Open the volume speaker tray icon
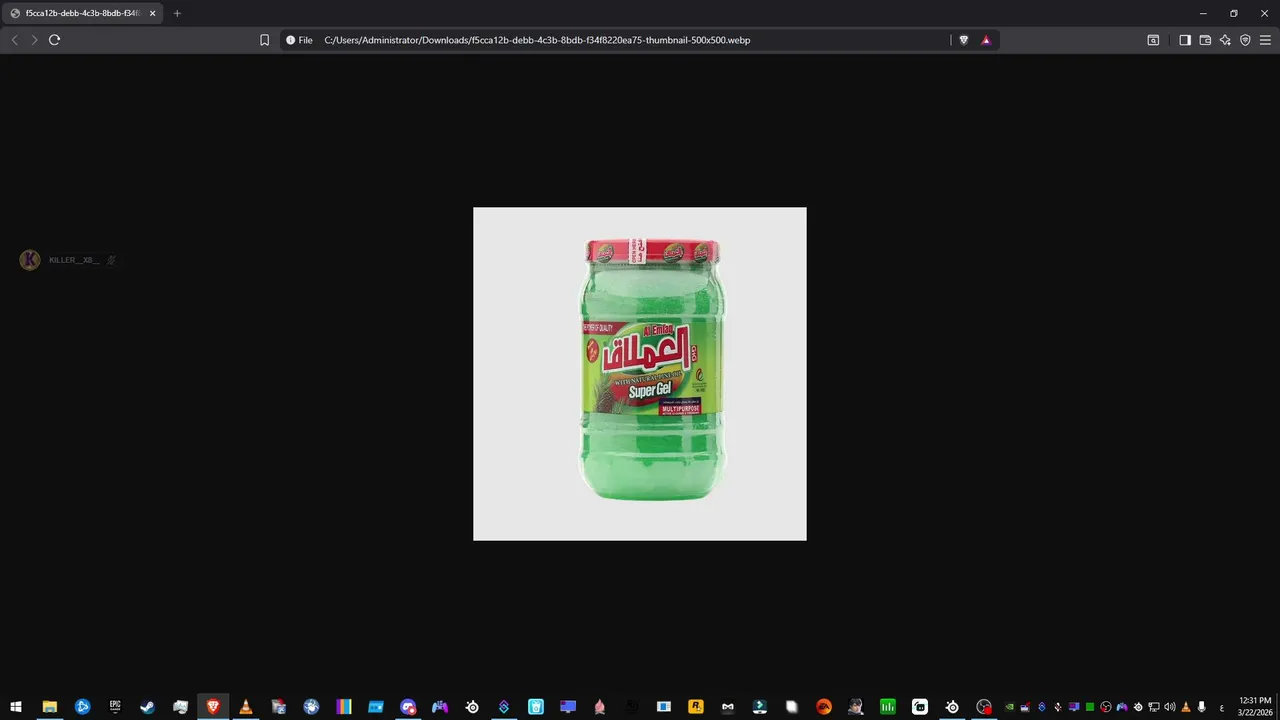 pyautogui.click(x=1170, y=707)
